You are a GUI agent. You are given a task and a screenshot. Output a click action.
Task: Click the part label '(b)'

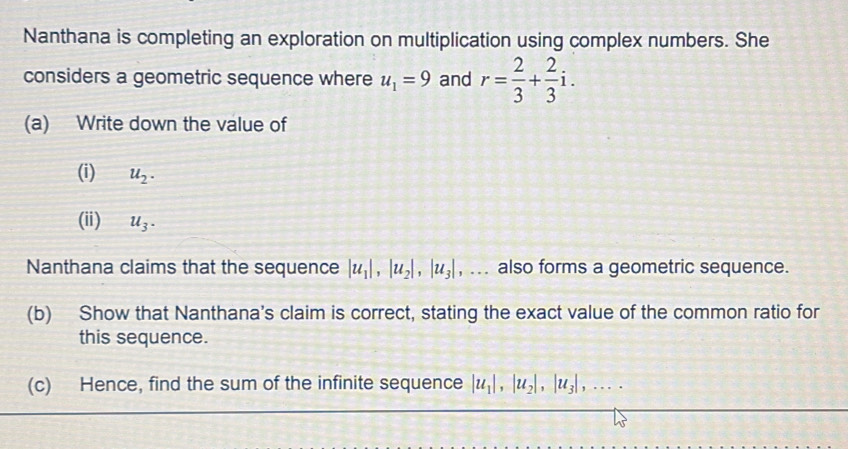pos(43,313)
